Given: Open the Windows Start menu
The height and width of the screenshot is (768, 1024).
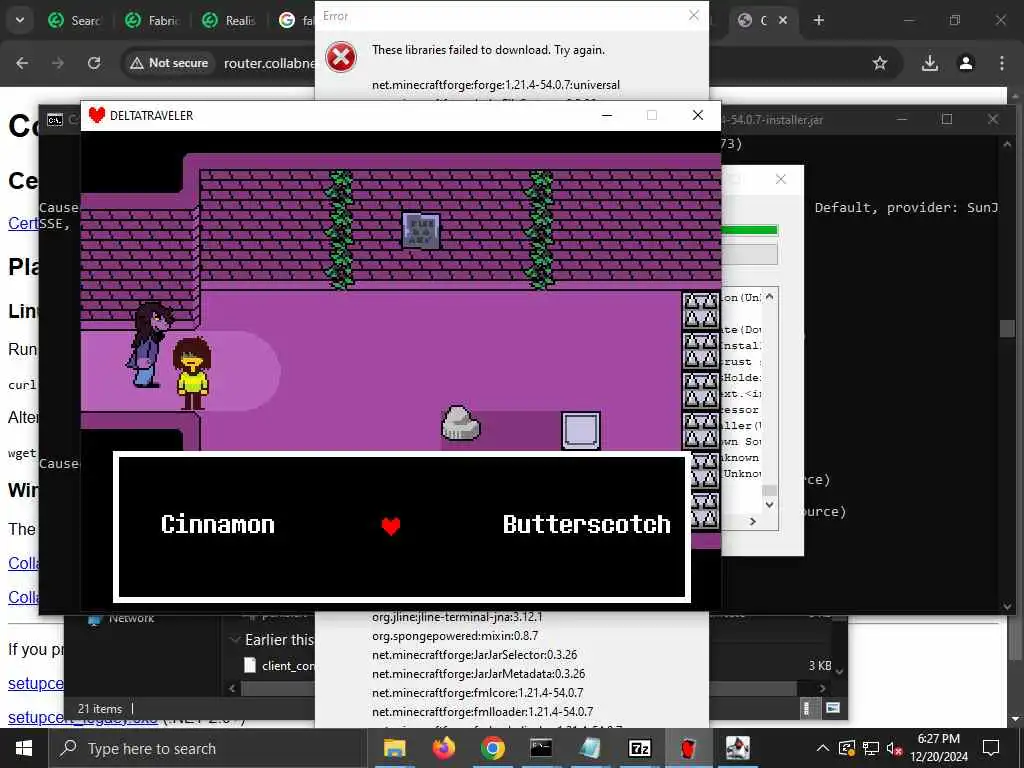Looking at the screenshot, I should click(x=24, y=748).
